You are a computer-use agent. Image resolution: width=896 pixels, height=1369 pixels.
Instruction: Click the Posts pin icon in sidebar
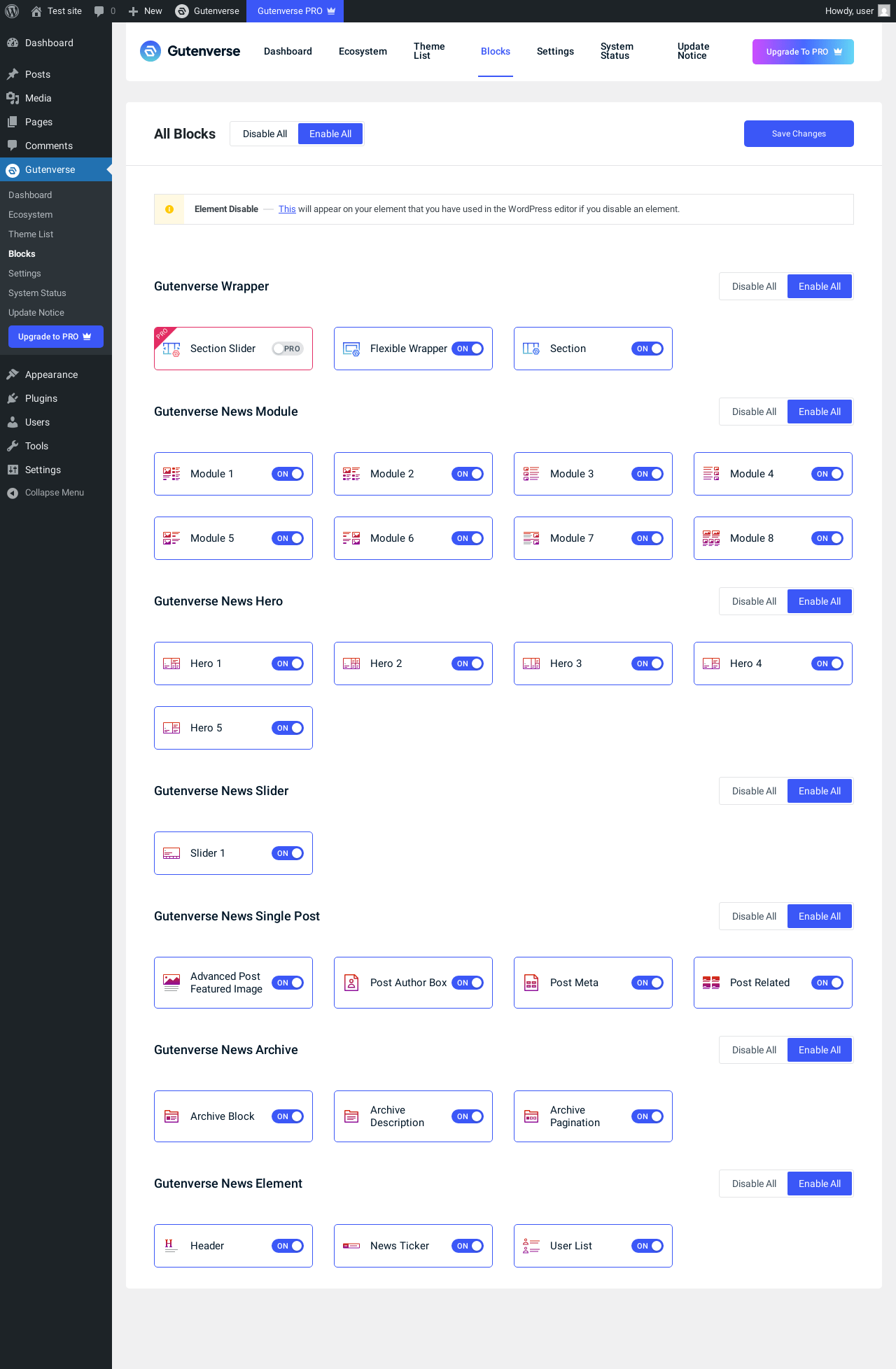click(x=13, y=74)
